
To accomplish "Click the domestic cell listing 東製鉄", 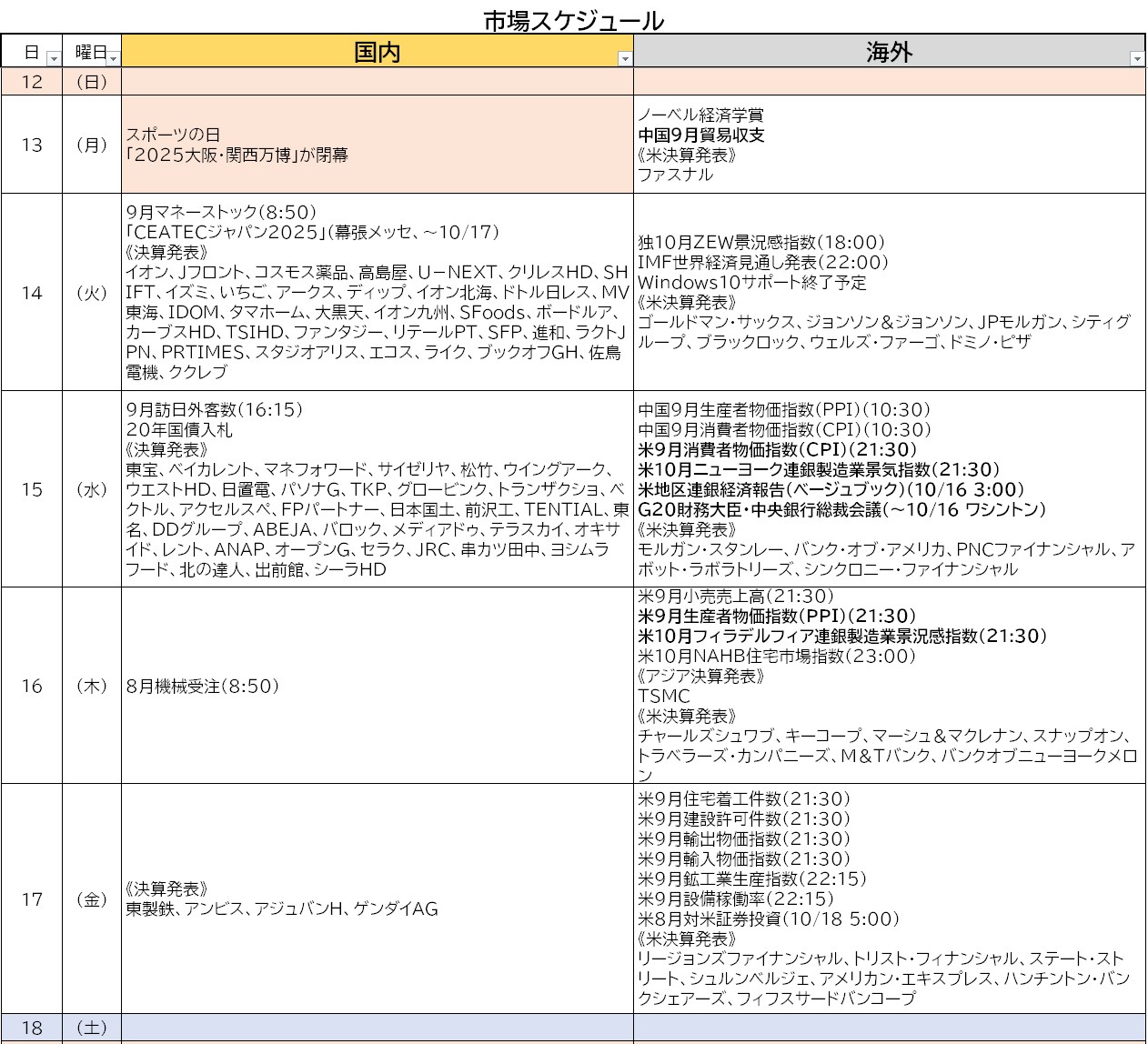I will tap(377, 898).
